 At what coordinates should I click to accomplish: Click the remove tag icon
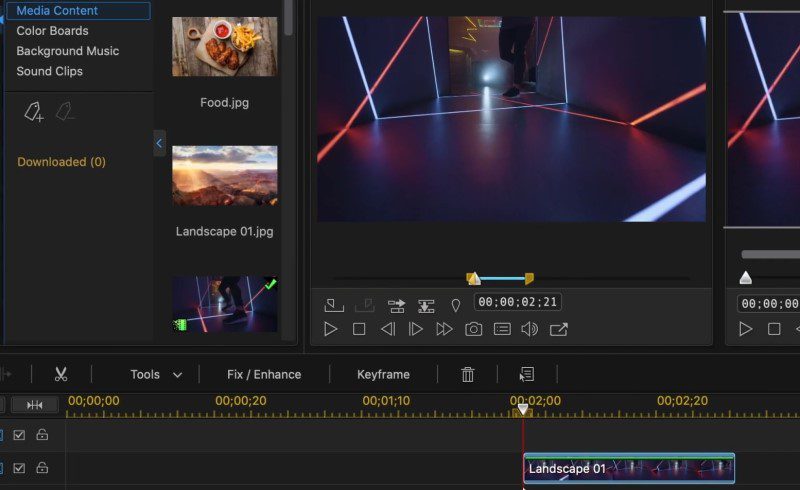point(65,111)
